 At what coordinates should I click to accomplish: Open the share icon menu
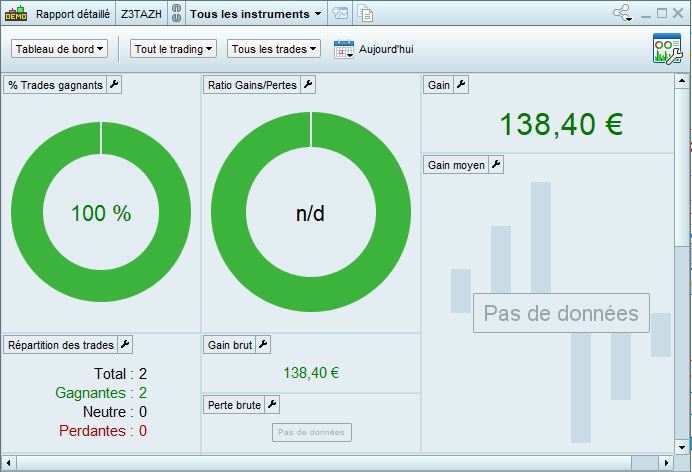(x=623, y=13)
